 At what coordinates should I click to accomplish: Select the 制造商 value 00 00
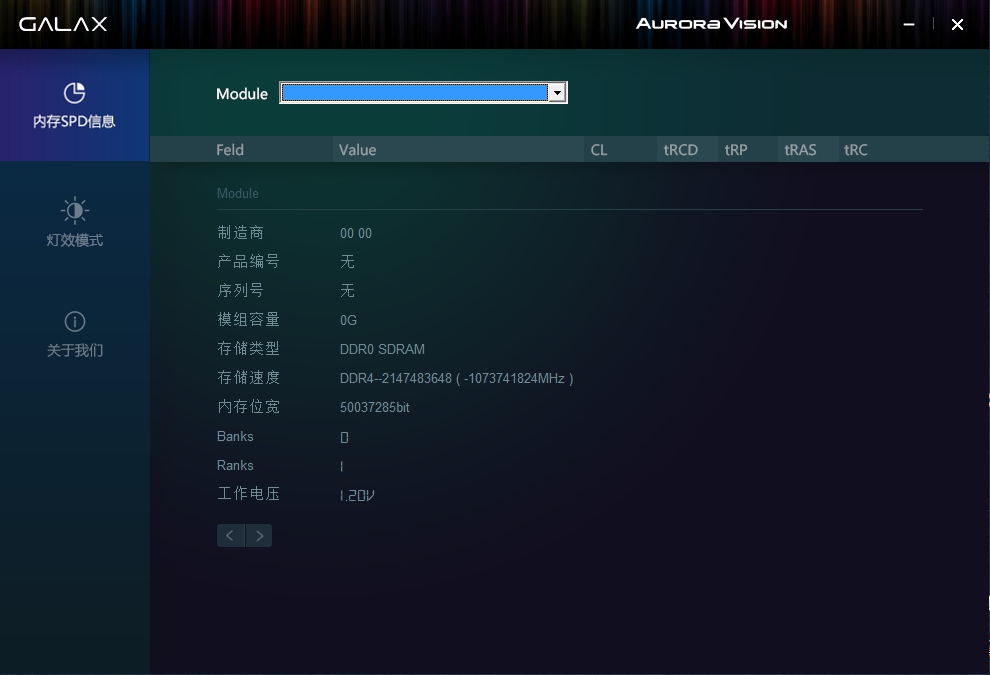(356, 233)
